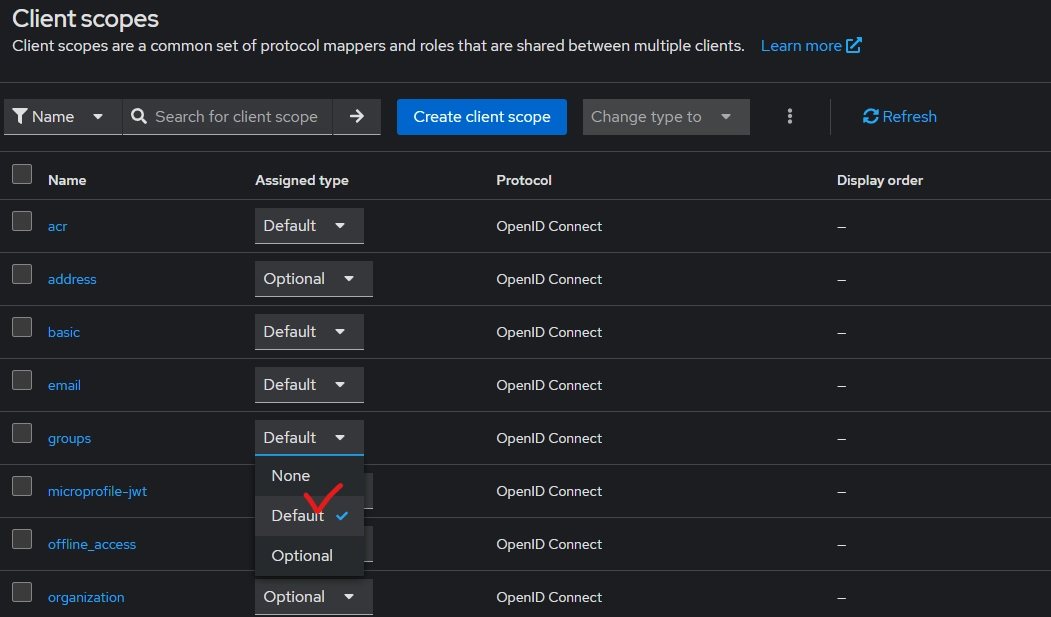Click the Refresh icon button
Image resolution: width=1051 pixels, height=617 pixels.
(870, 117)
